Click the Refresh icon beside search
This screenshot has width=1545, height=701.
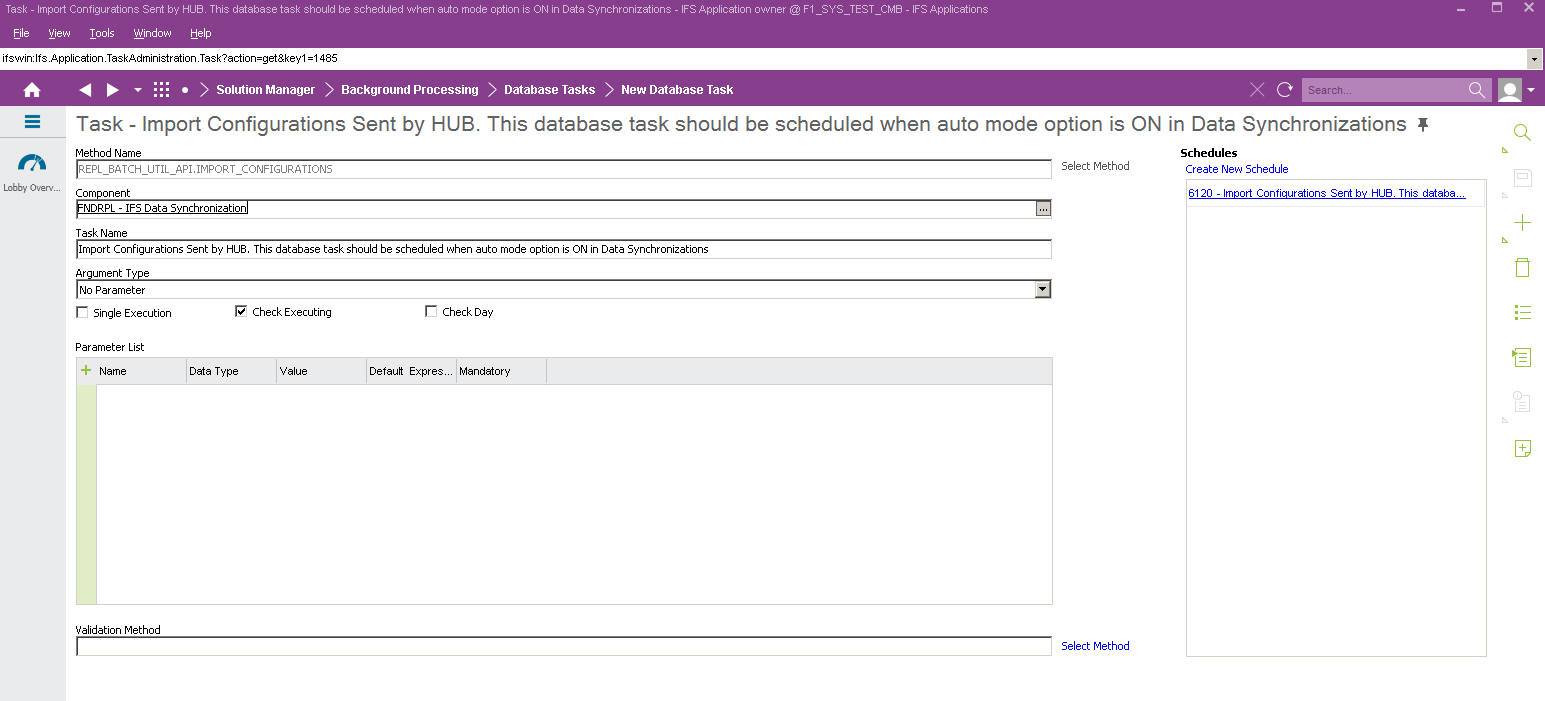(1285, 90)
